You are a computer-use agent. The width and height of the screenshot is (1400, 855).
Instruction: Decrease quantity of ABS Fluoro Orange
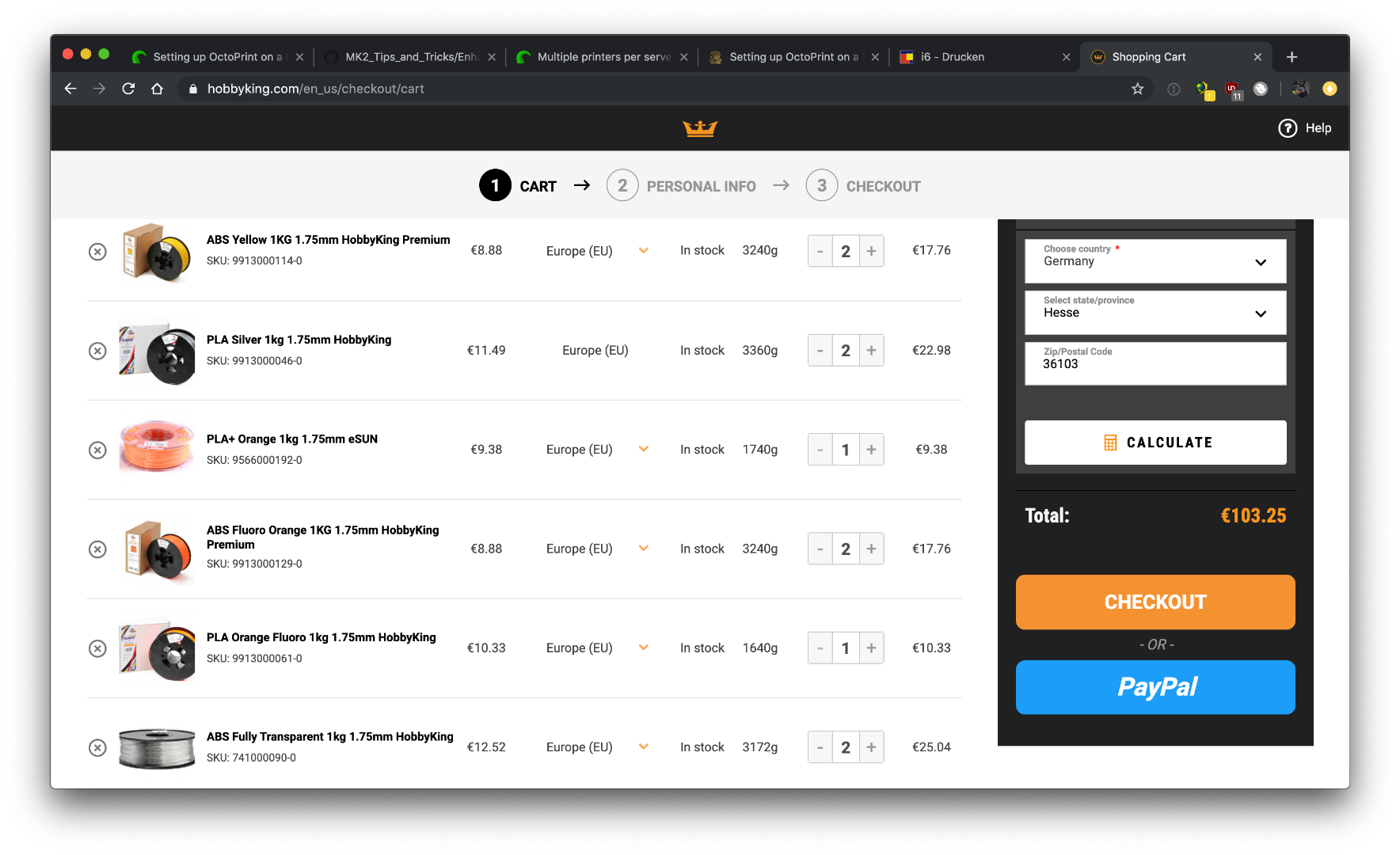point(820,549)
